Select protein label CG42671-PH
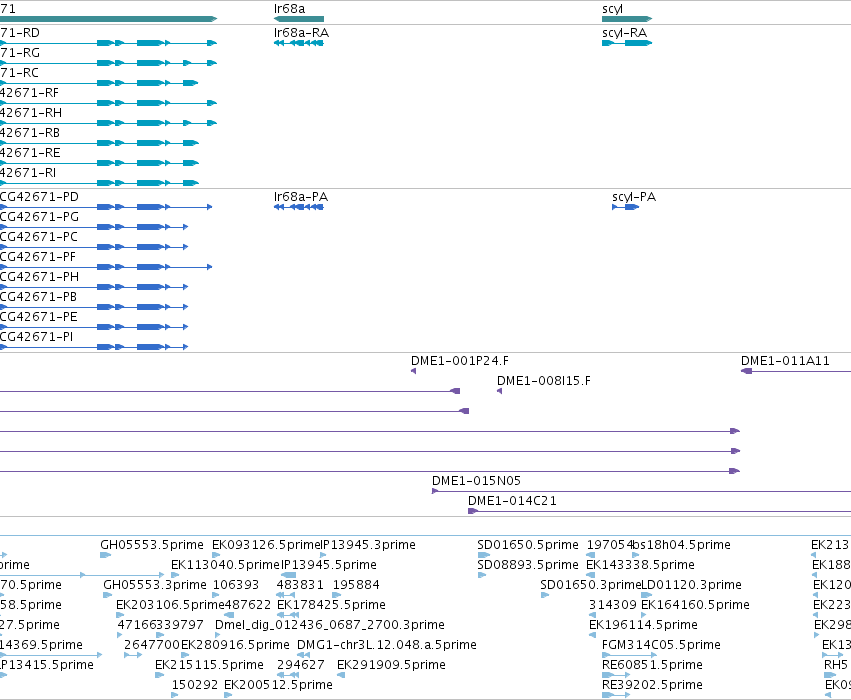 click(39, 277)
